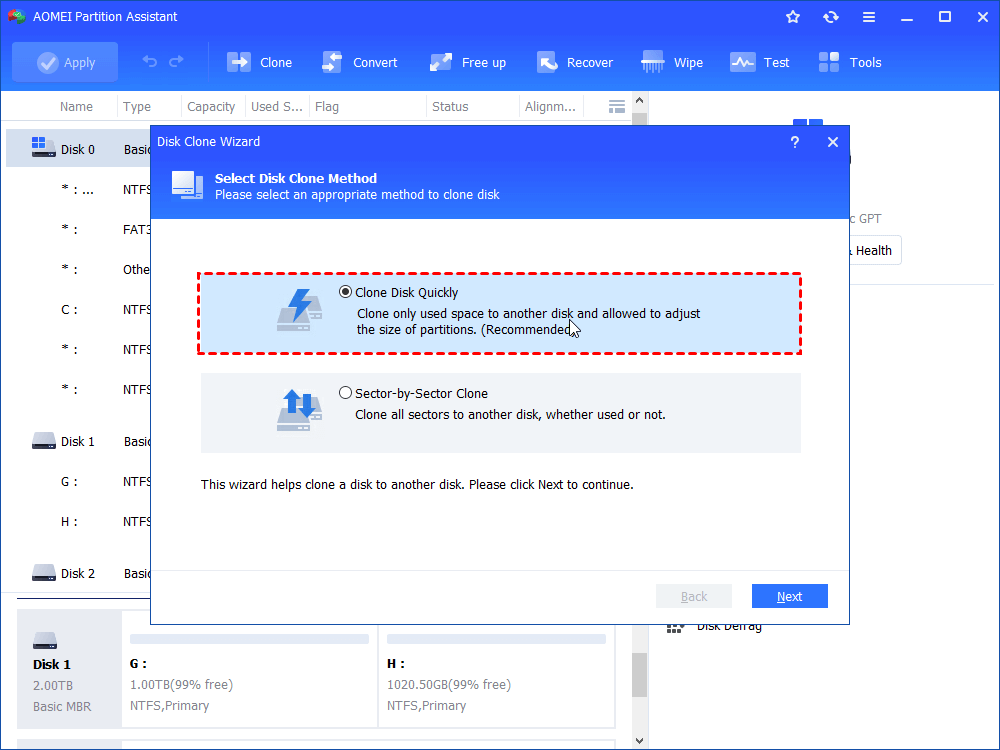Image resolution: width=1000 pixels, height=750 pixels.
Task: Select the G : partition row in list
Action: point(78,482)
